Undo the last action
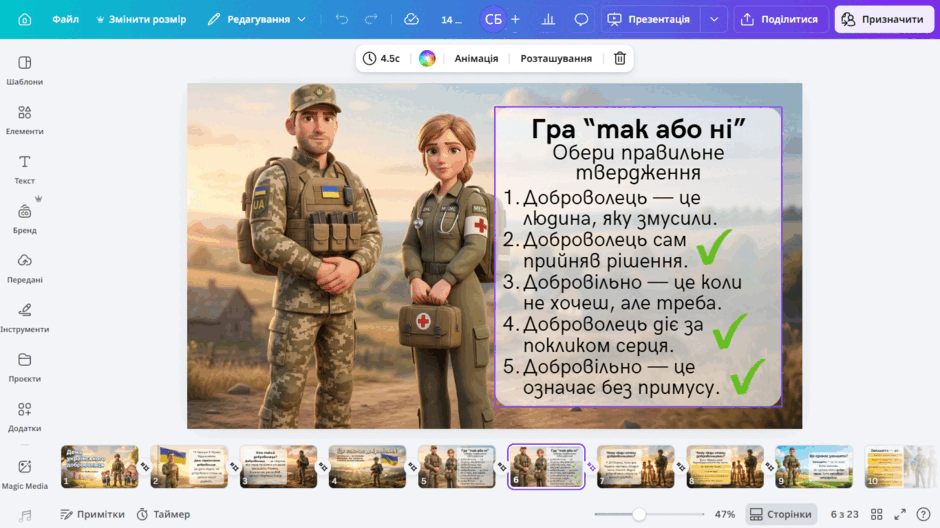The height and width of the screenshot is (528, 940). [x=342, y=19]
